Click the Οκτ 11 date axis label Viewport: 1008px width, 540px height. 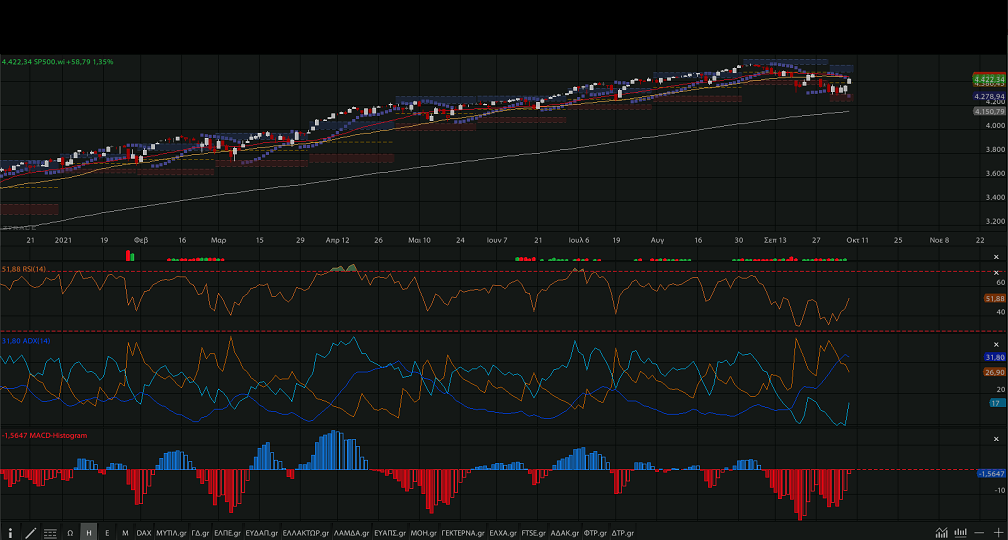(857, 240)
